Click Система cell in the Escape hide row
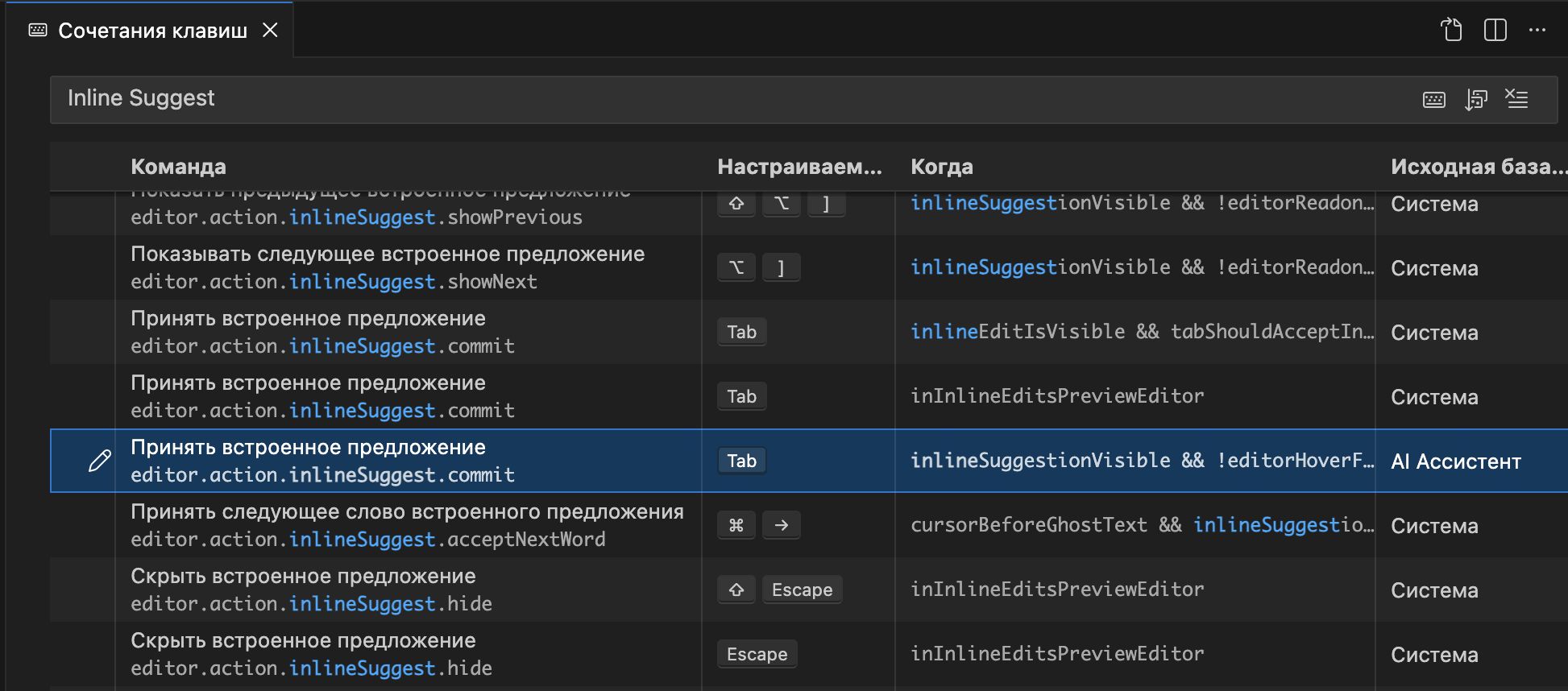 [x=1434, y=655]
